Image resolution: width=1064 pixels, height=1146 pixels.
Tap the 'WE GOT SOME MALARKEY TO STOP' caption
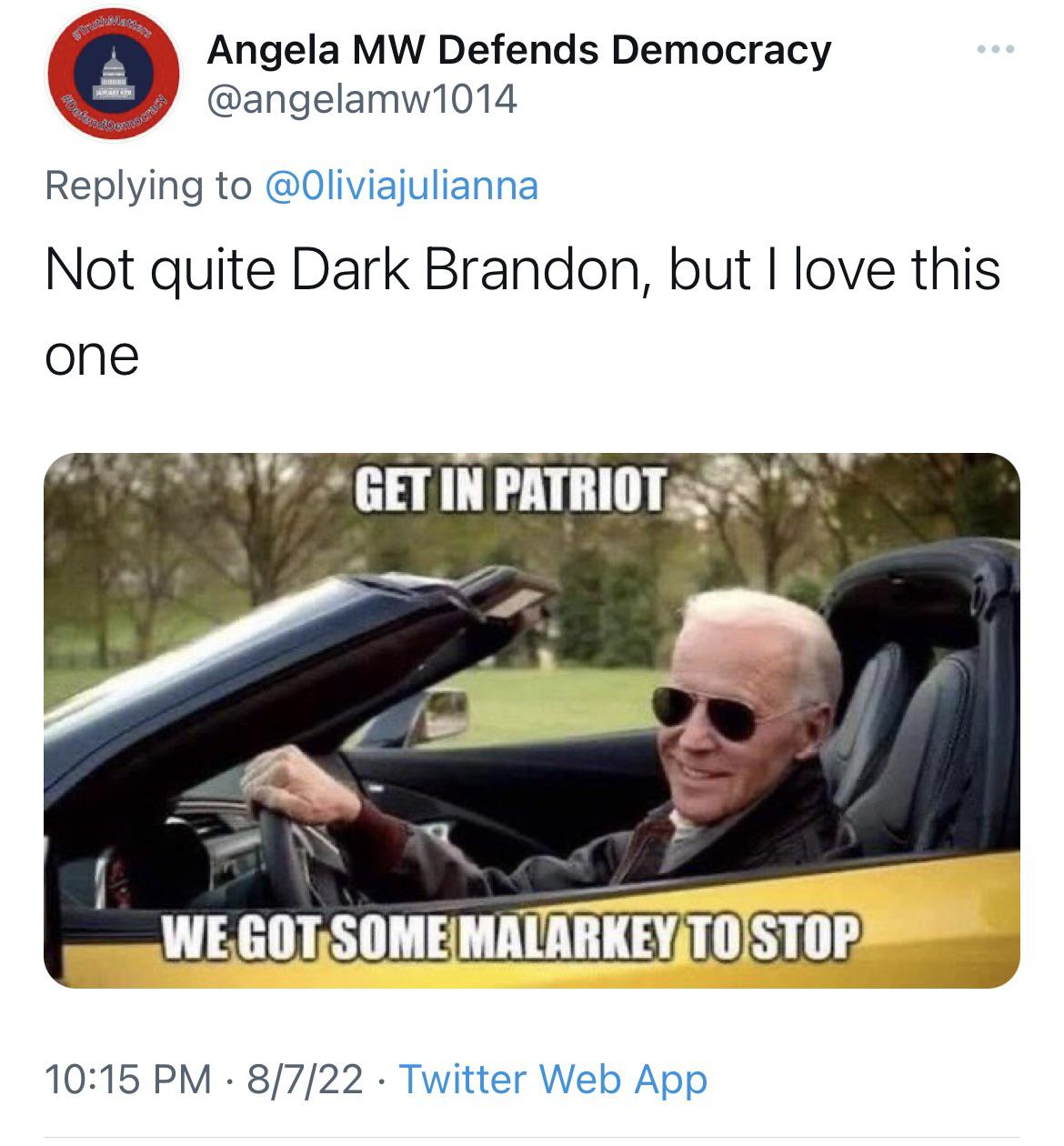(x=509, y=939)
